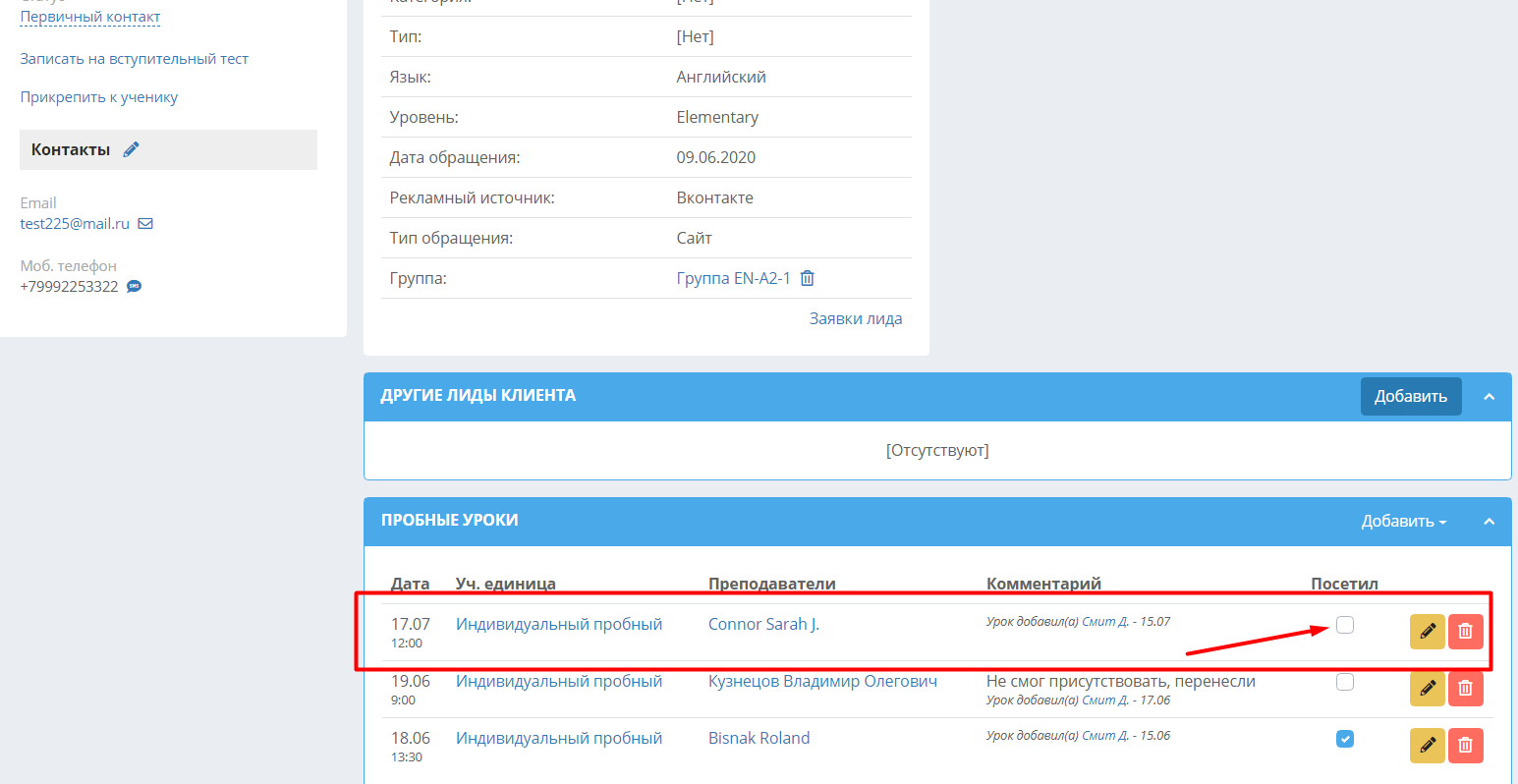Open Индивидуальный пробный lesson dated 19.06
This screenshot has height=784, width=1518.
[559, 681]
